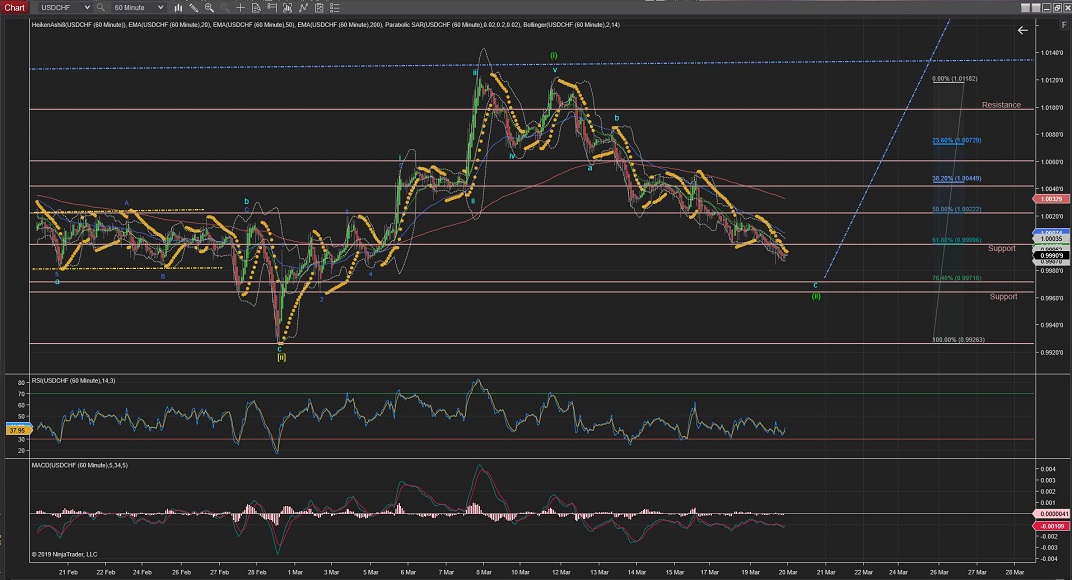Click the F button on the price axis

click(x=1063, y=25)
